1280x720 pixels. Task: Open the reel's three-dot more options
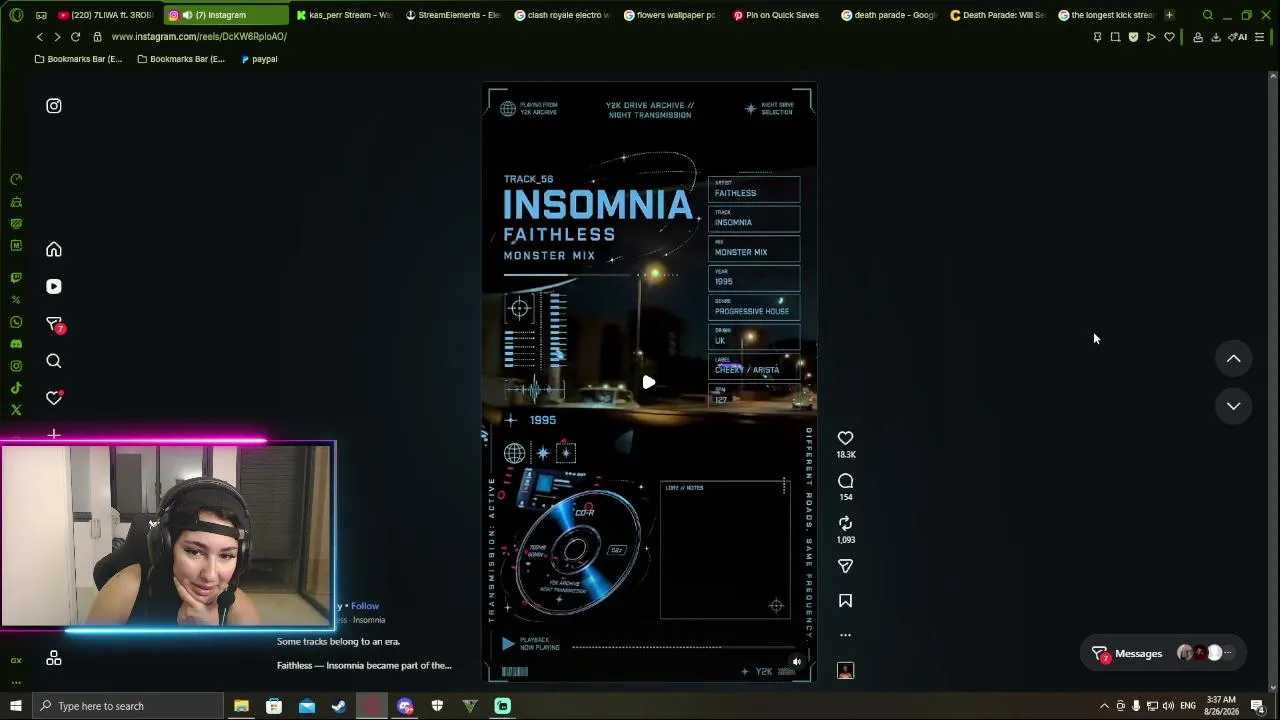tap(845, 635)
